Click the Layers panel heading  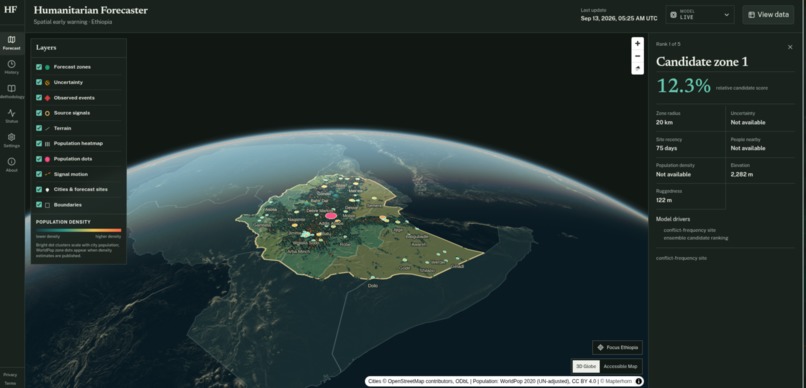pyautogui.click(x=46, y=48)
